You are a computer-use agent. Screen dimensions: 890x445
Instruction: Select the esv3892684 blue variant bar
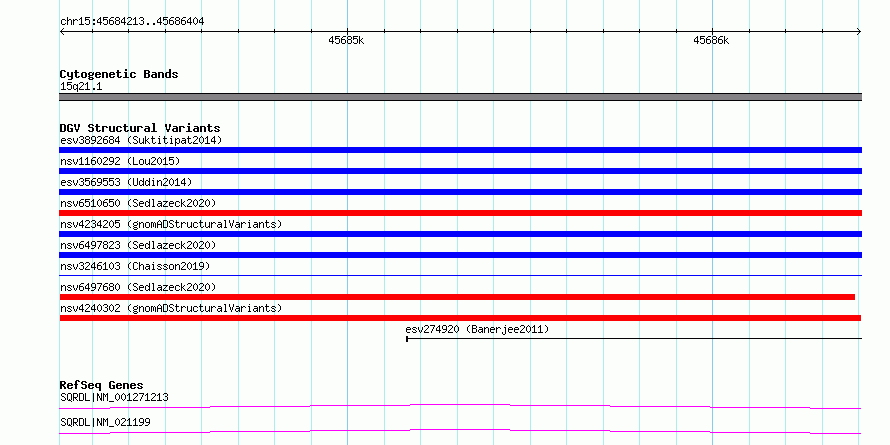point(460,150)
